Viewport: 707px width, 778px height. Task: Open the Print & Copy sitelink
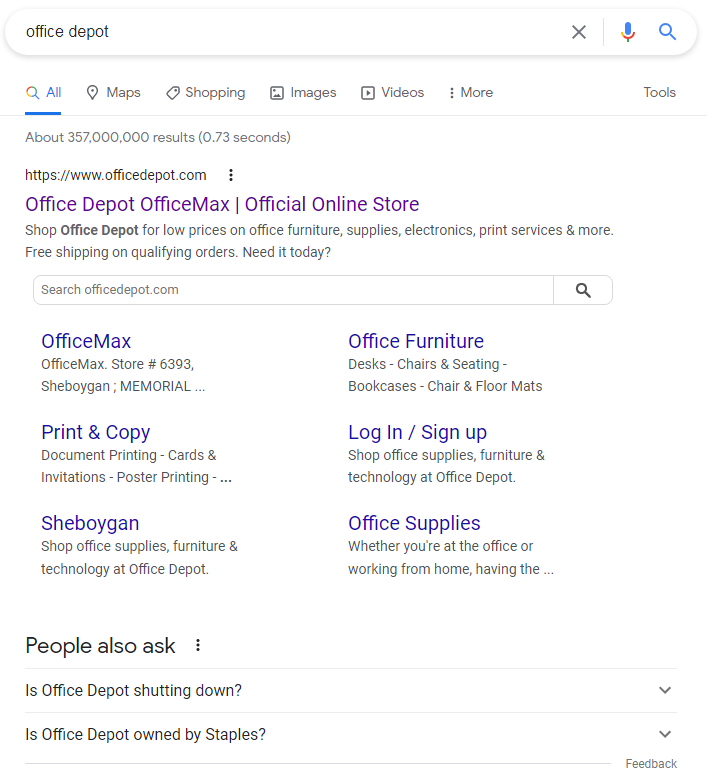95,432
